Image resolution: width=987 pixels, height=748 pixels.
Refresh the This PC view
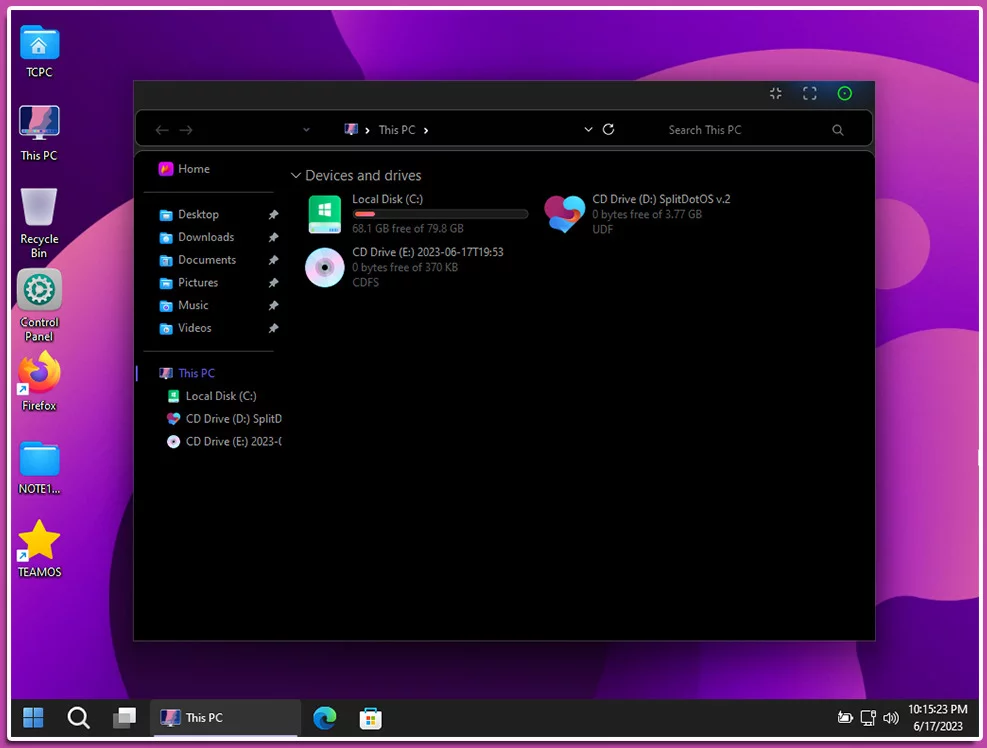(x=608, y=129)
